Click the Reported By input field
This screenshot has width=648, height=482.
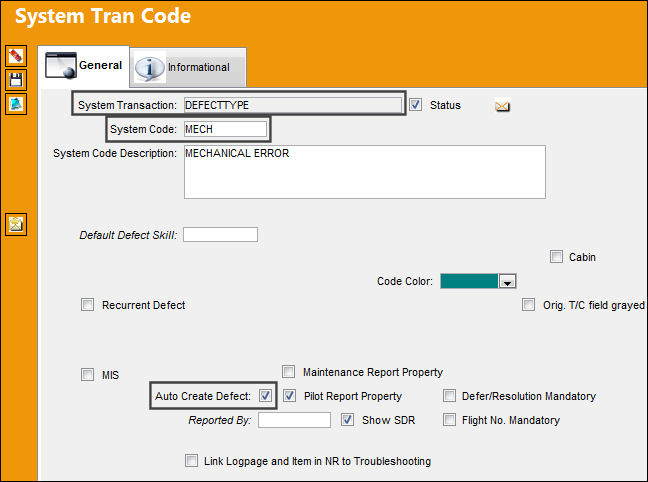(x=294, y=420)
